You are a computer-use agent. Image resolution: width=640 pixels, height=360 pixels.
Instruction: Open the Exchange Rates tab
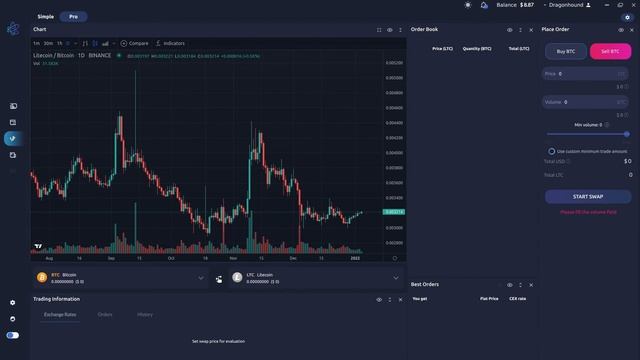coord(60,315)
